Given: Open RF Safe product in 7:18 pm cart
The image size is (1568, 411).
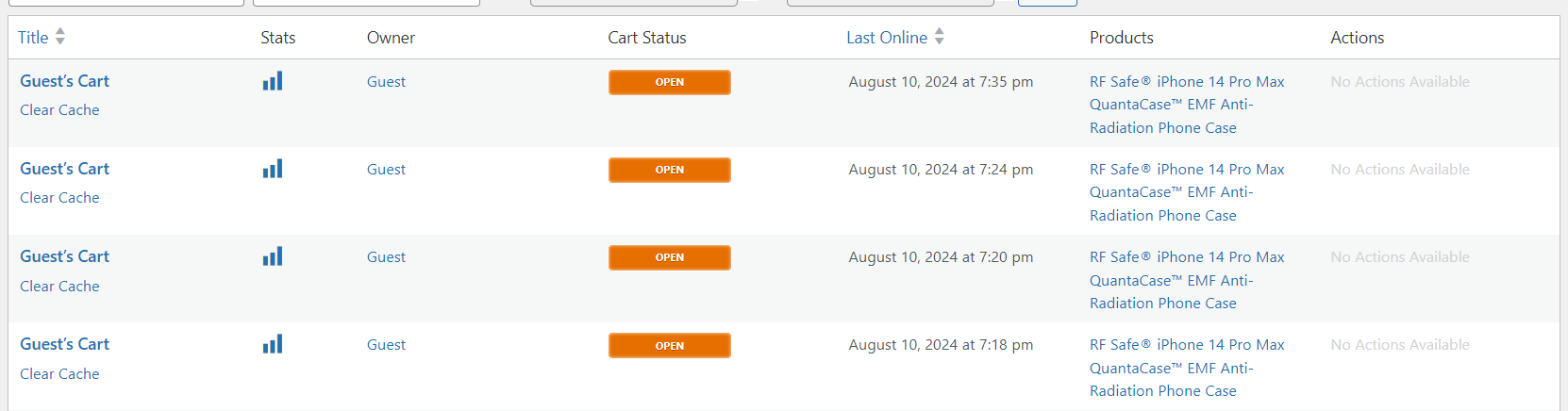Looking at the screenshot, I should tap(1186, 368).
